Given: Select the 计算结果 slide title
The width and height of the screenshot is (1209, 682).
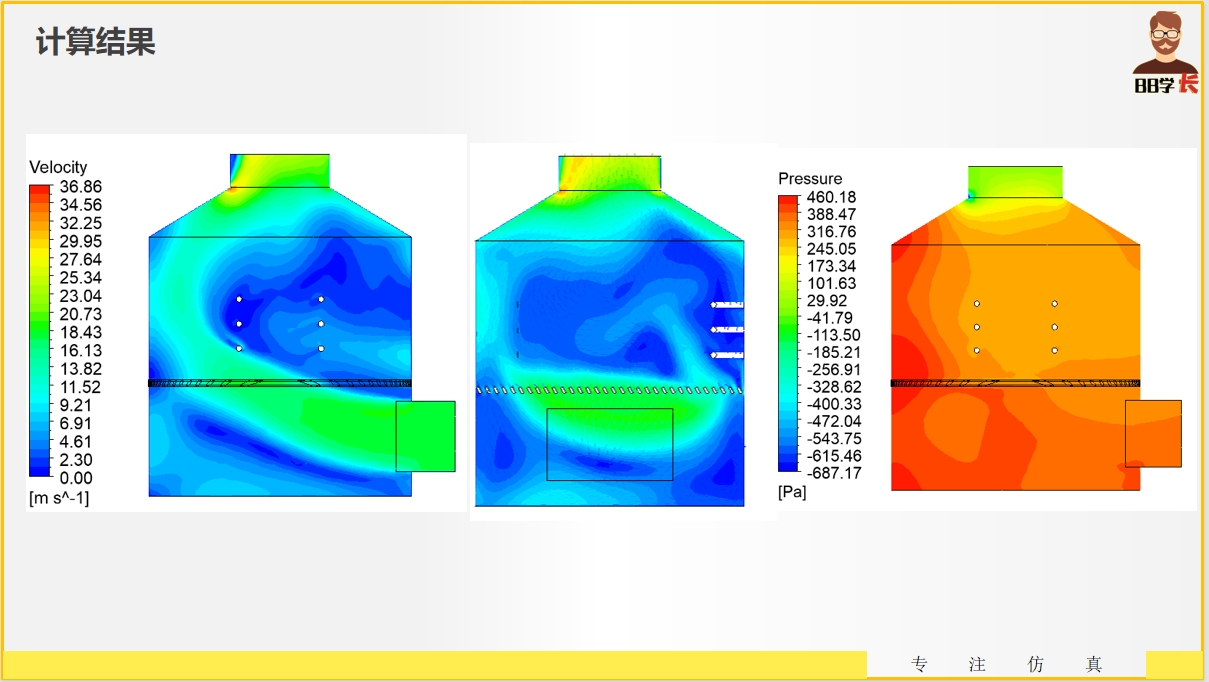Looking at the screenshot, I should 96,43.
